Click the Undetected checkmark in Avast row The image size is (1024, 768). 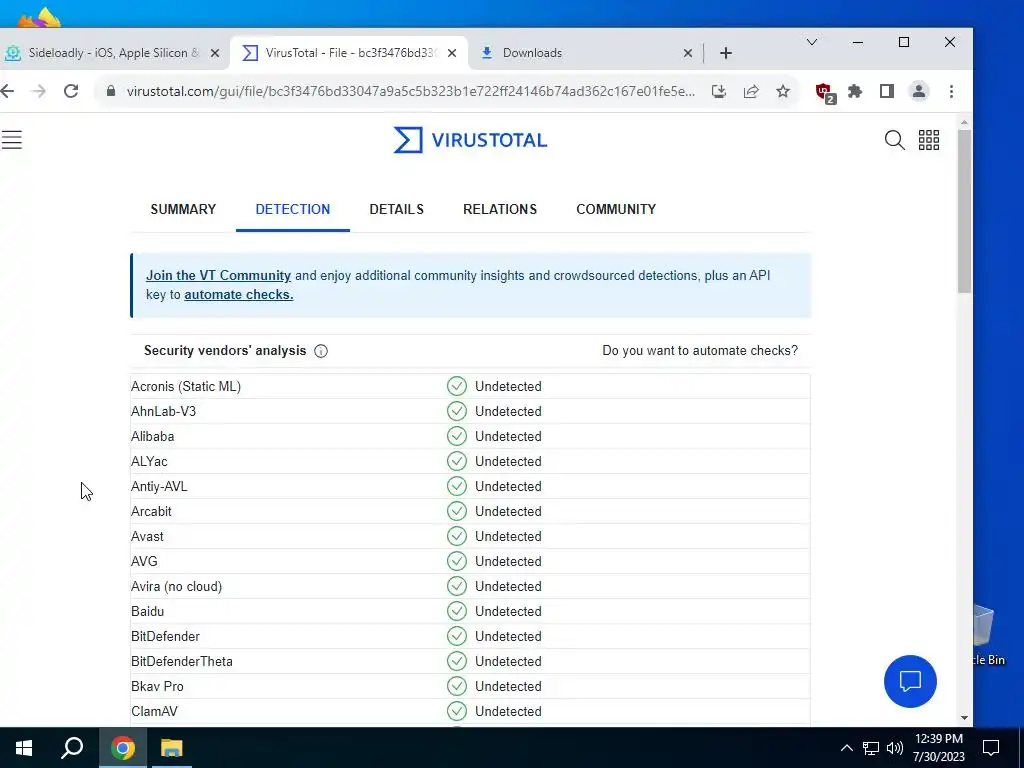[x=456, y=536]
